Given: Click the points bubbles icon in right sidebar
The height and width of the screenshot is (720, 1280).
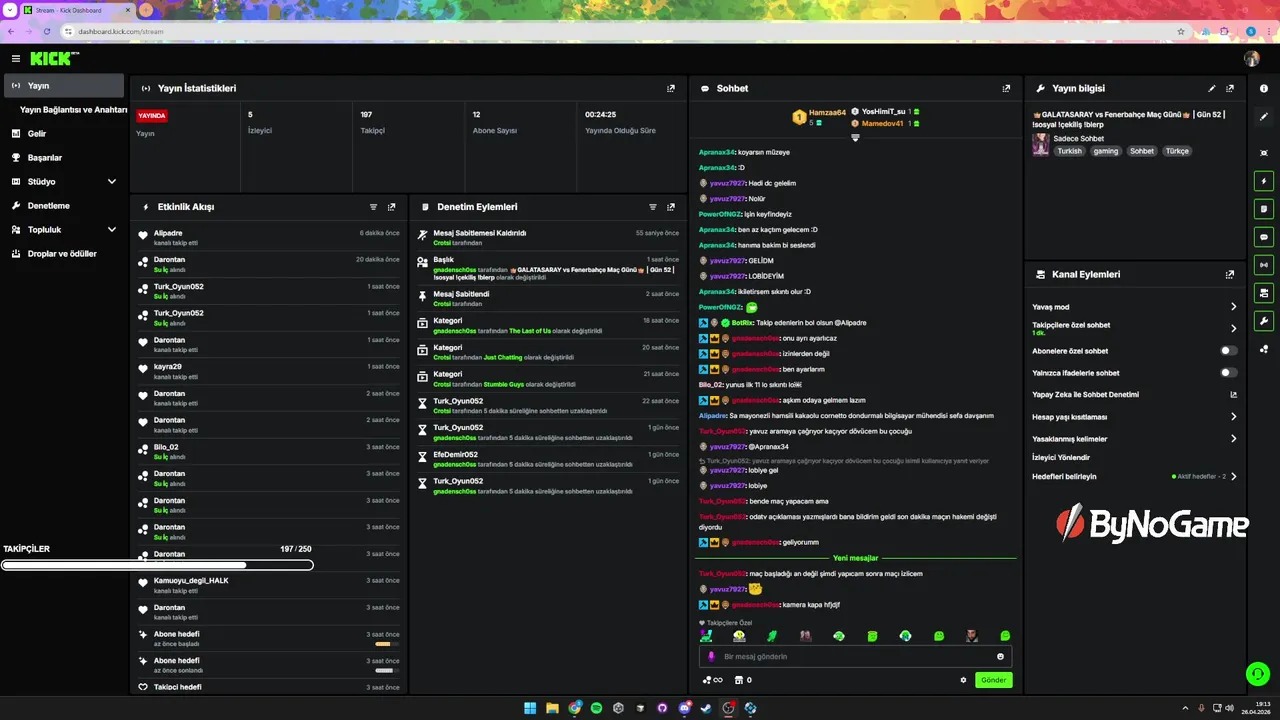Looking at the screenshot, I should pos(1264,349).
